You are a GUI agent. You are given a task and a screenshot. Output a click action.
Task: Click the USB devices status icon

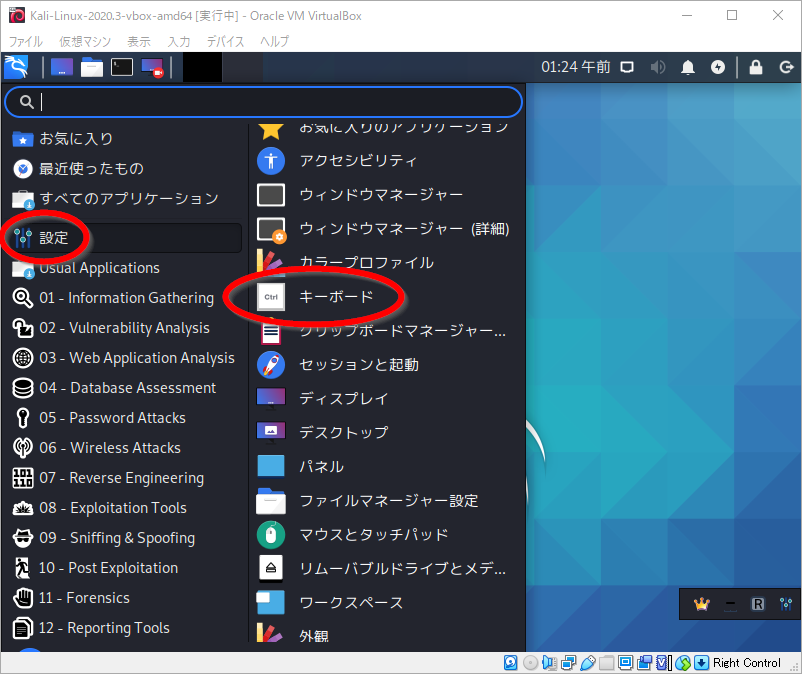tap(588, 663)
